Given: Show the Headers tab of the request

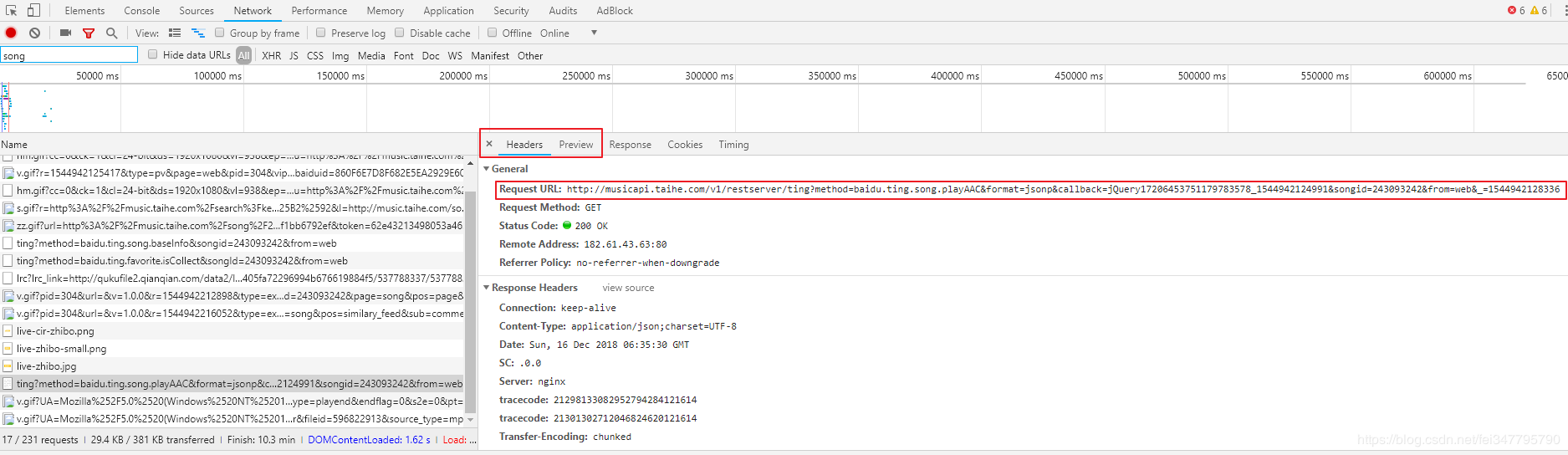Looking at the screenshot, I should point(524,144).
